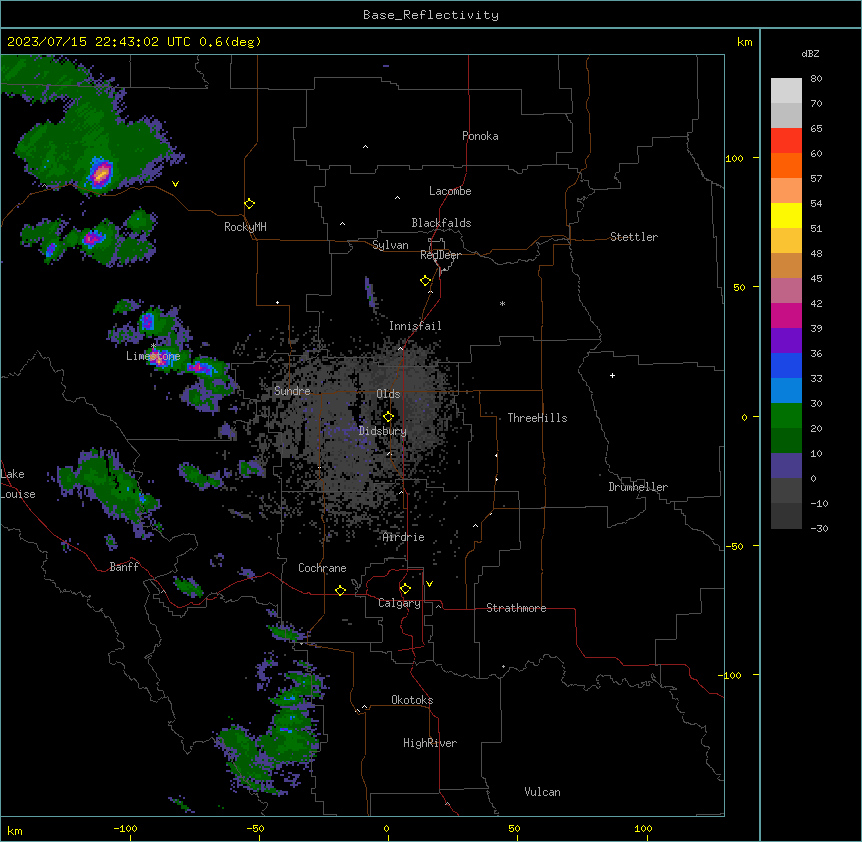Pick the magenta swatch below 42

786,315
